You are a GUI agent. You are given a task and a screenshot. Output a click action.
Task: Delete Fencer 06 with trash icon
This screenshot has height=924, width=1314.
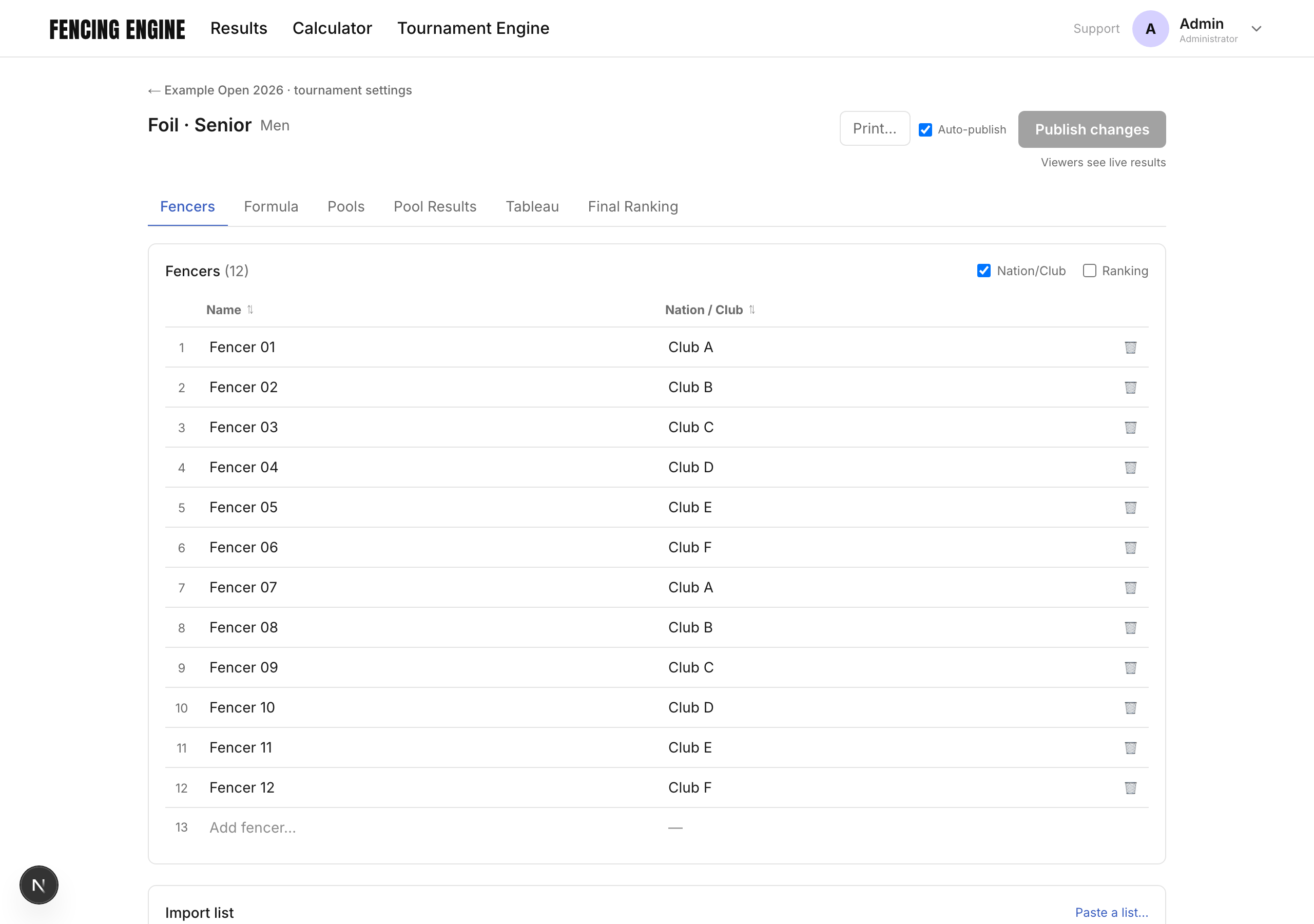(1130, 548)
